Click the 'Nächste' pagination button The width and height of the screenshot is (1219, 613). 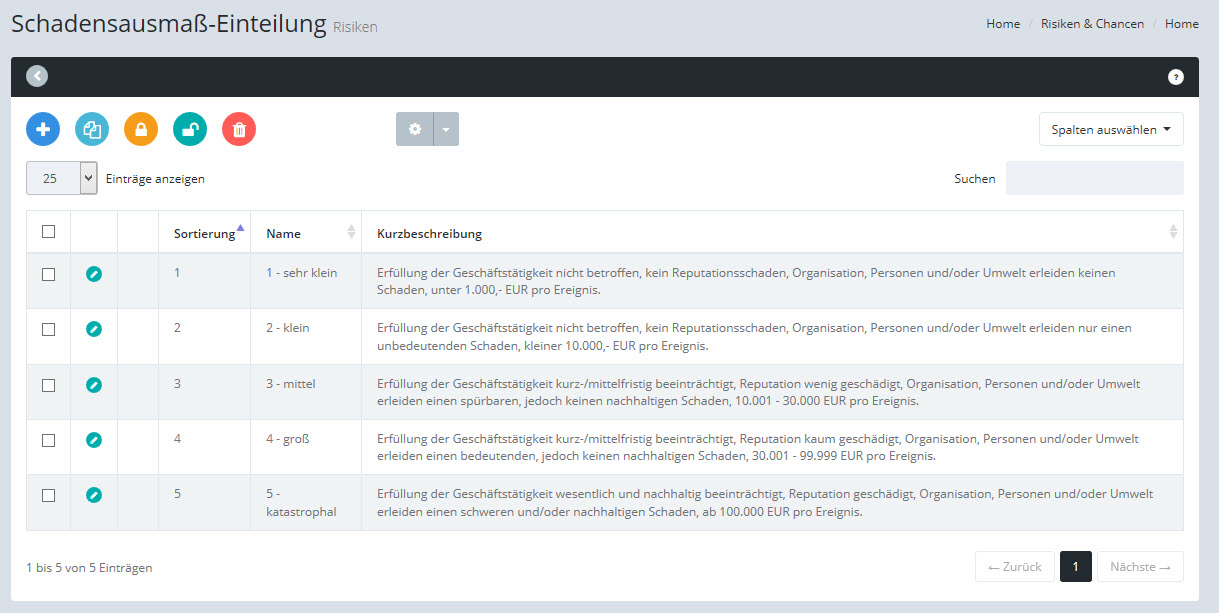[x=1140, y=567]
